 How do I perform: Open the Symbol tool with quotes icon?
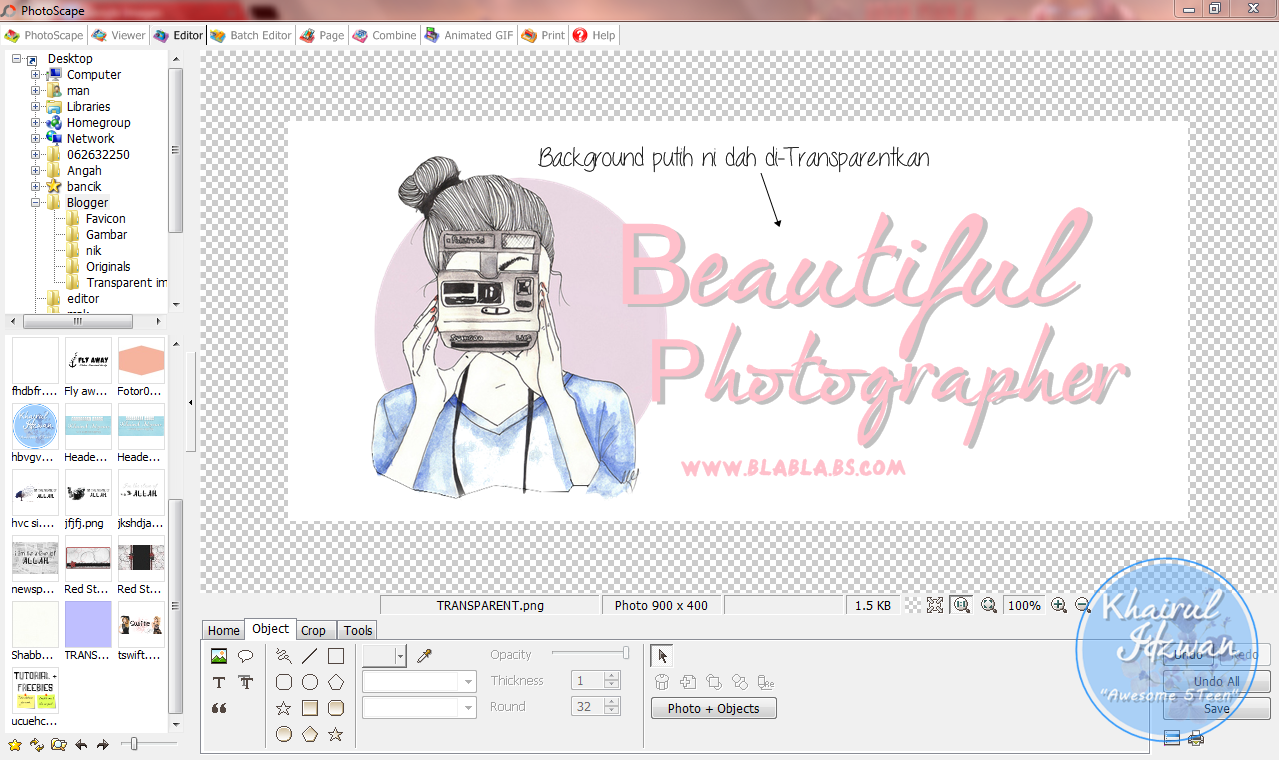(x=219, y=708)
